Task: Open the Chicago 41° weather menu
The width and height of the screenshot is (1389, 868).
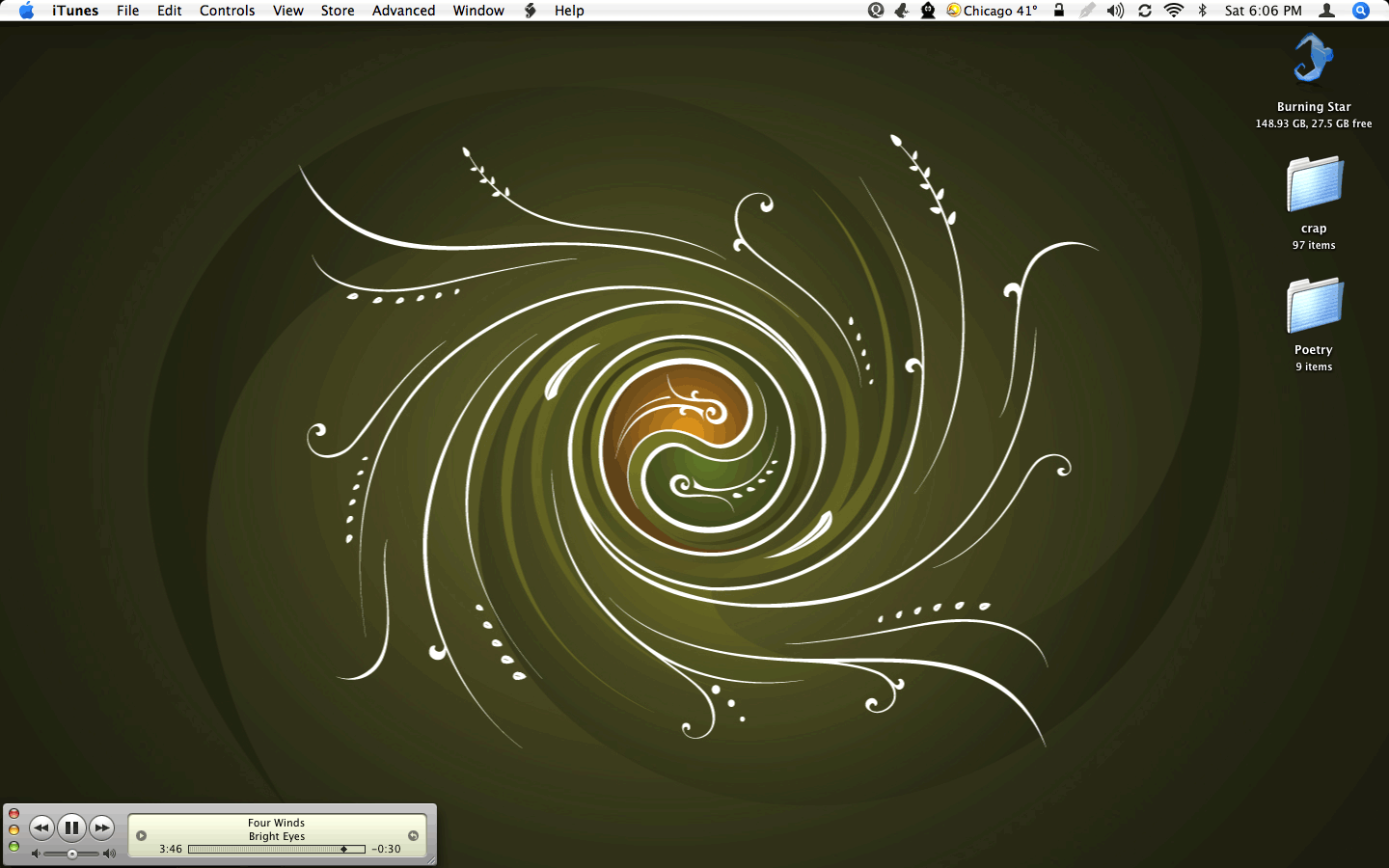Action: click(x=992, y=11)
